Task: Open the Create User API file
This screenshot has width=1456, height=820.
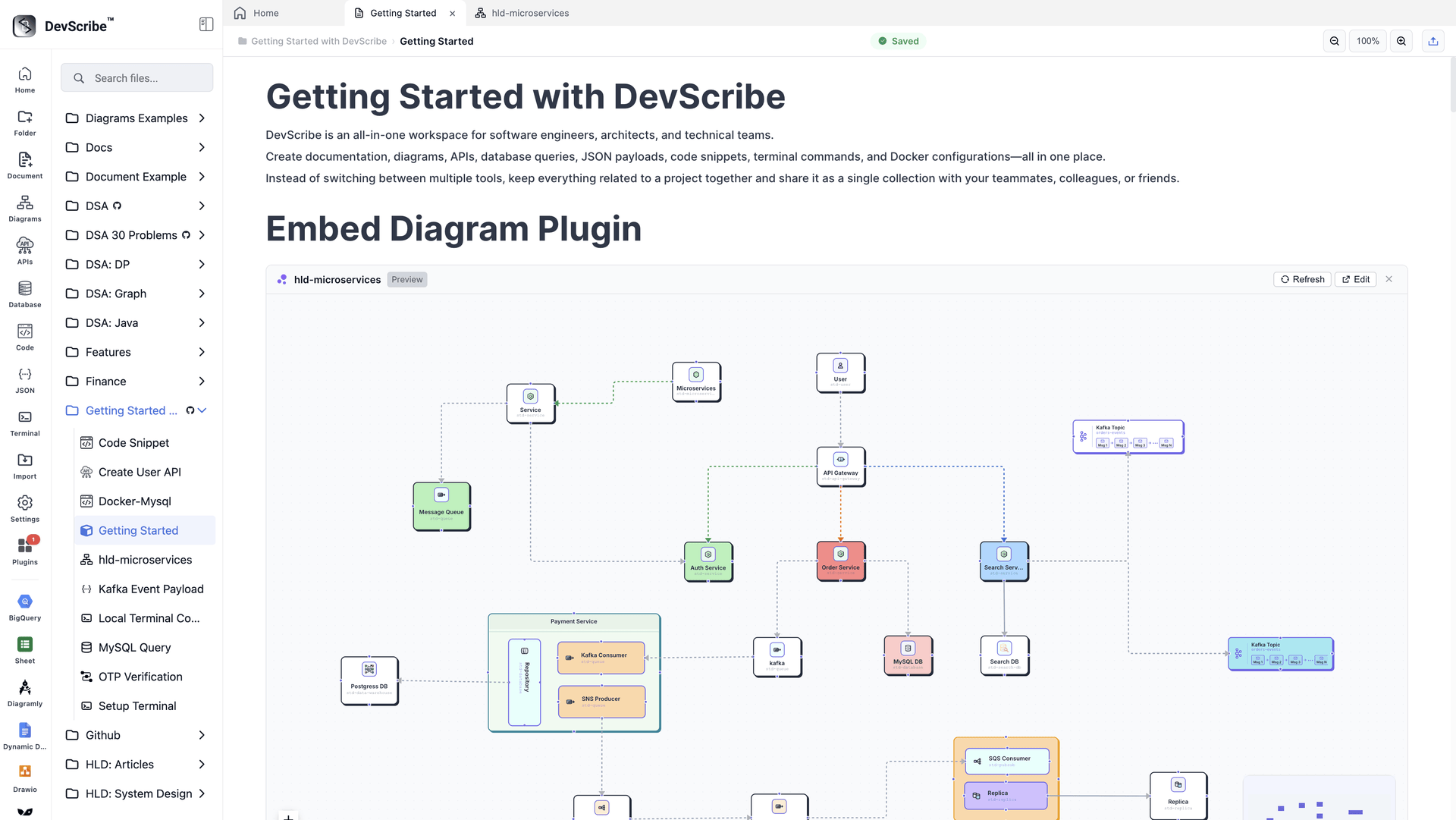Action: click(145, 472)
